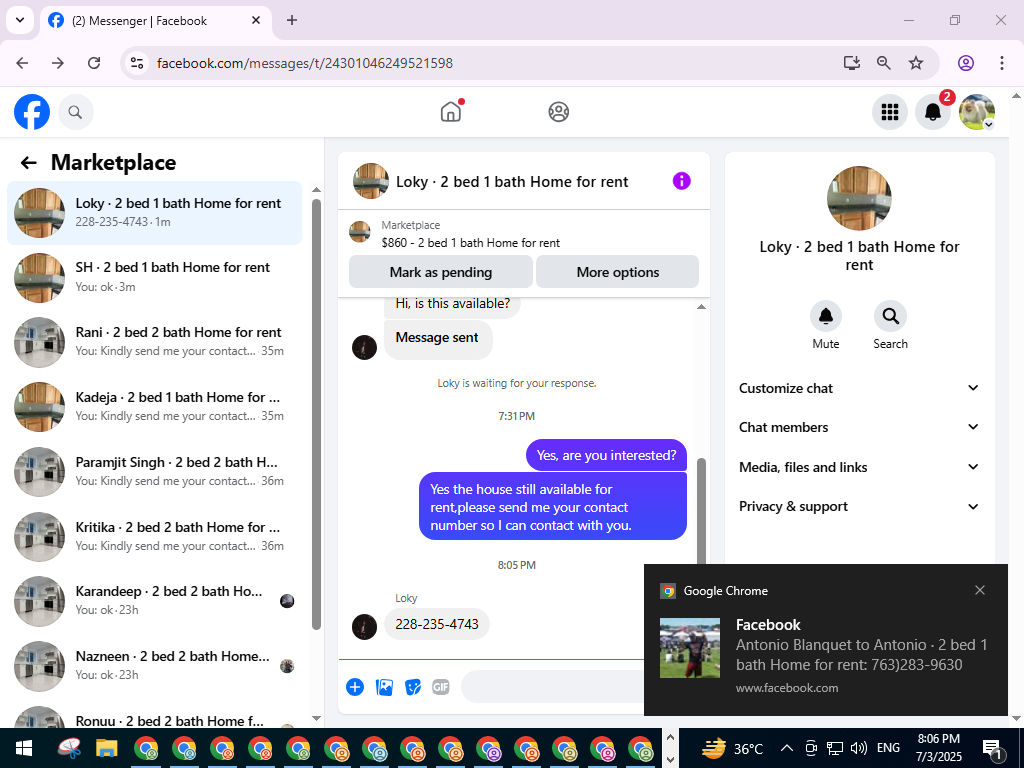This screenshot has height=768, width=1024.
Task: Open Kadeja conversation
Action: (x=155, y=407)
